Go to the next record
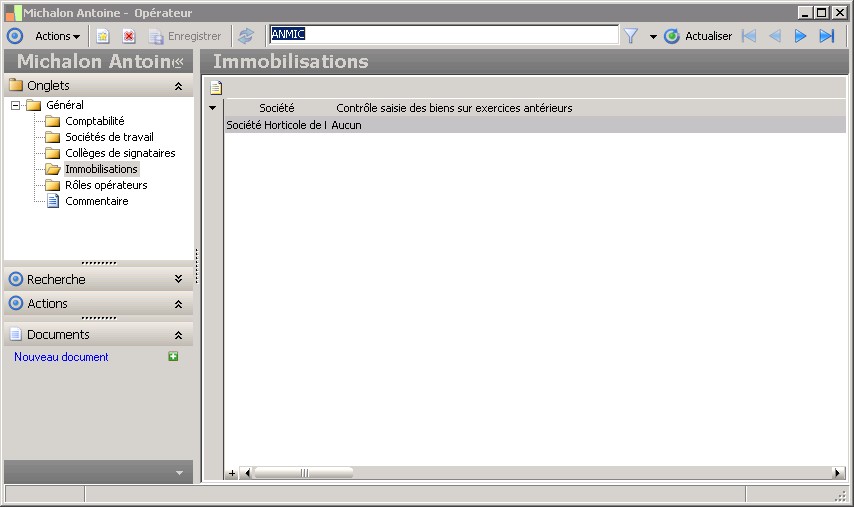 [800, 36]
